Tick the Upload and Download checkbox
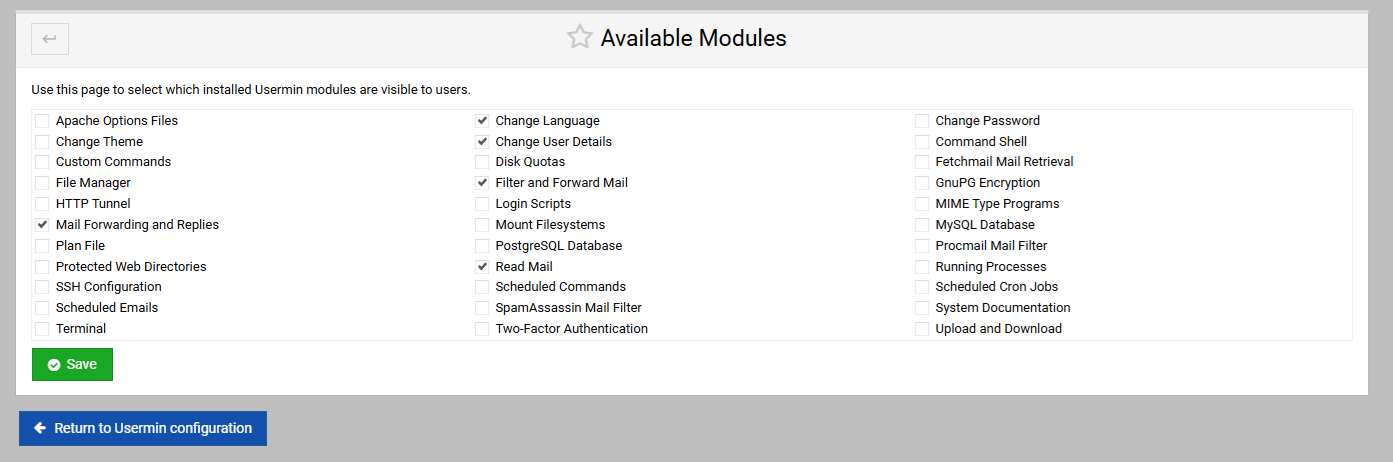The image size is (1393, 462). coord(922,329)
